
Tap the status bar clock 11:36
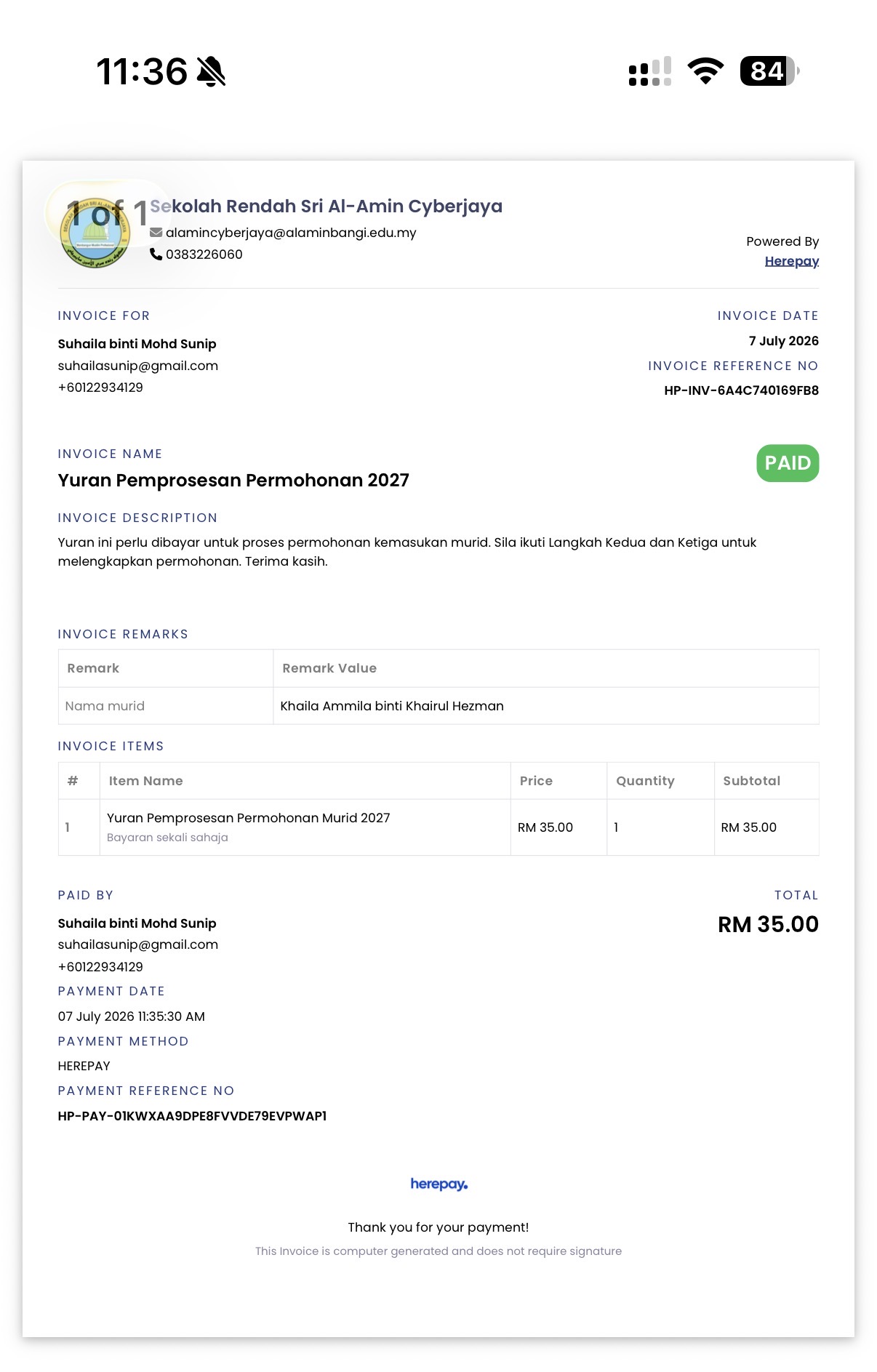click(x=142, y=72)
